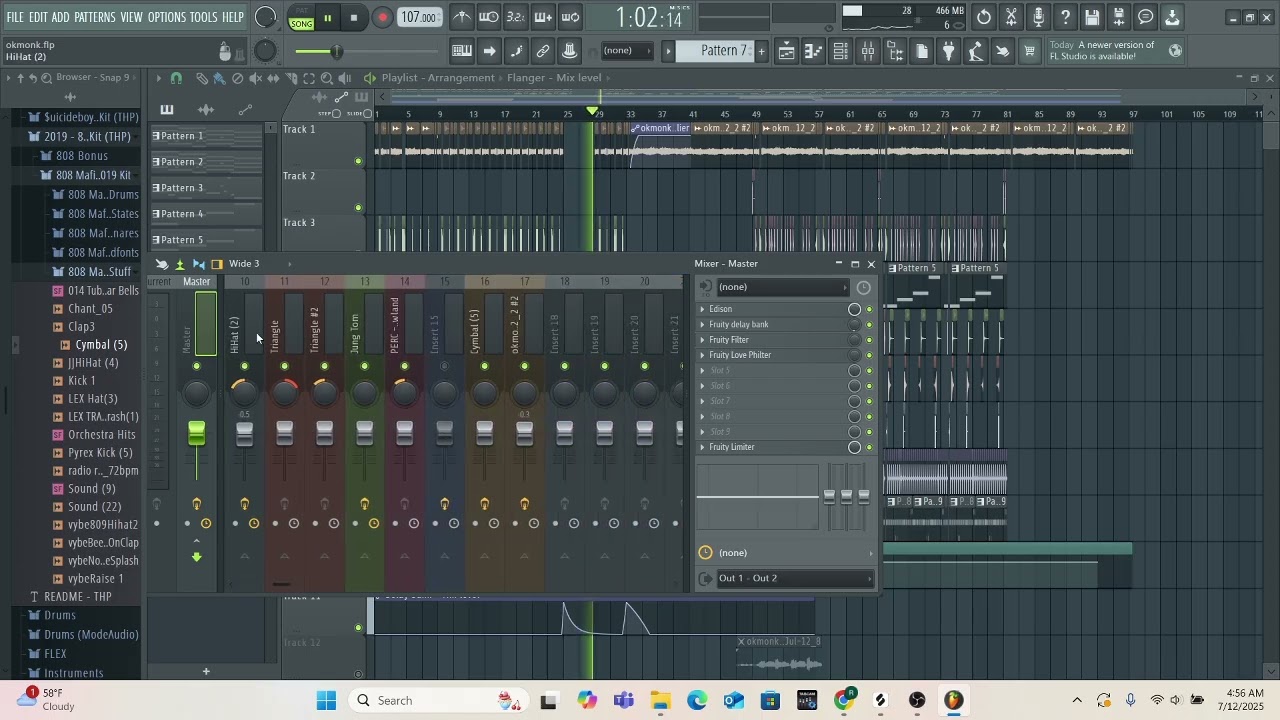
Task: Click the Pattern 7 selector
Action: pyautogui.click(x=715, y=51)
